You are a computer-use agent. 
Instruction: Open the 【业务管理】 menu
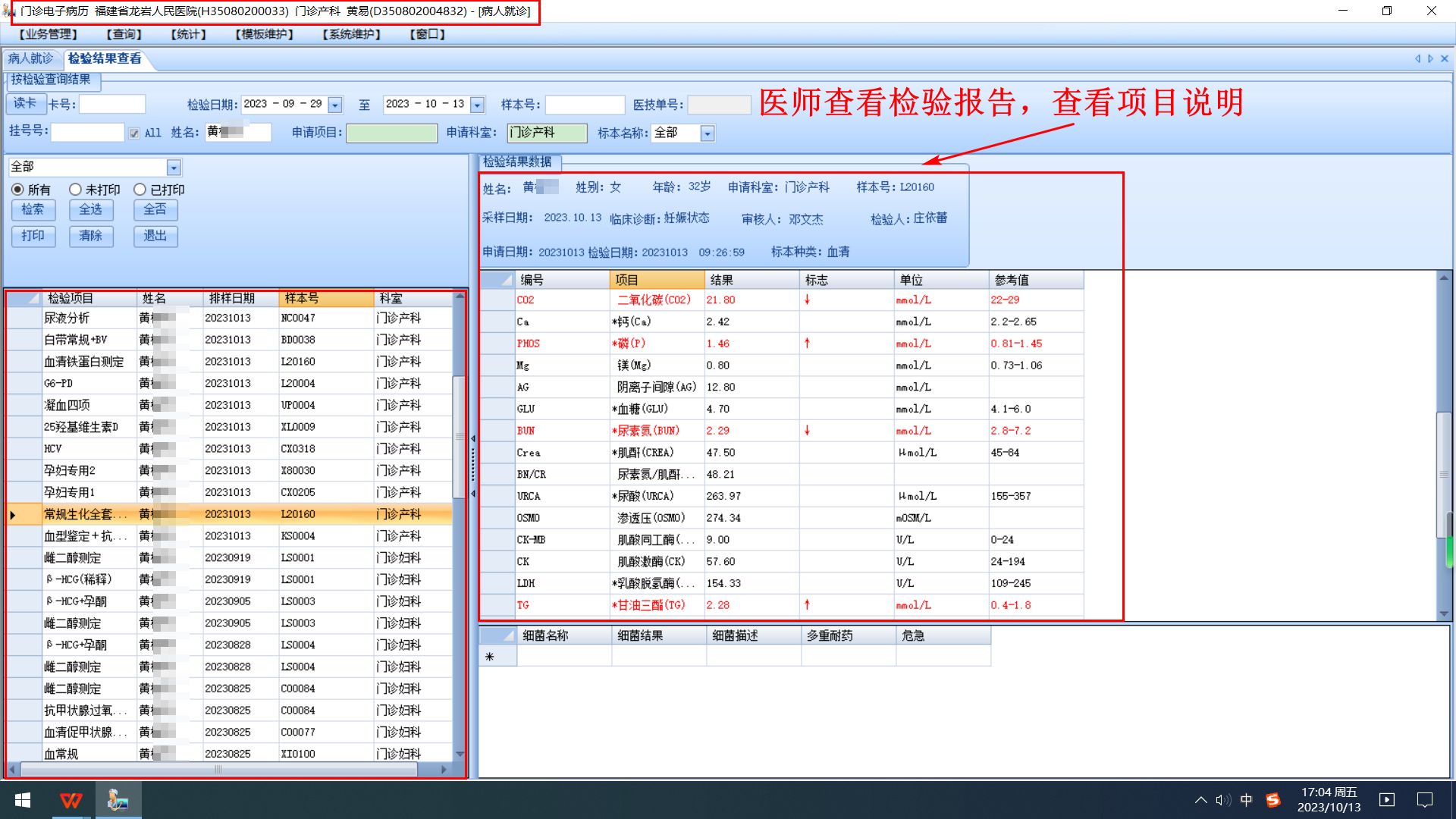pos(48,34)
